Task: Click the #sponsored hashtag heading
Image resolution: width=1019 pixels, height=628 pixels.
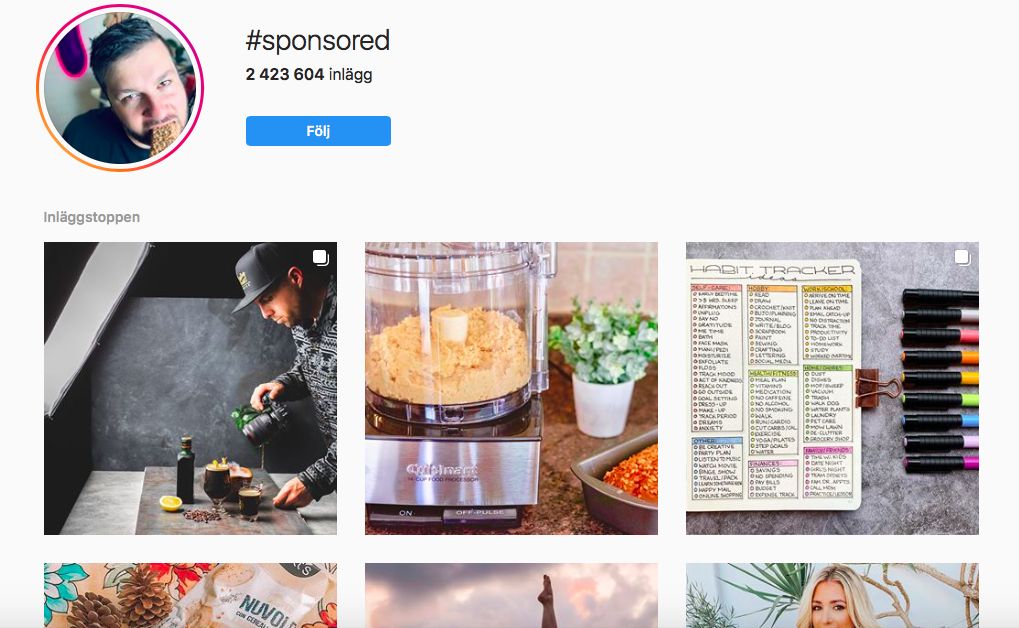Action: coord(318,41)
